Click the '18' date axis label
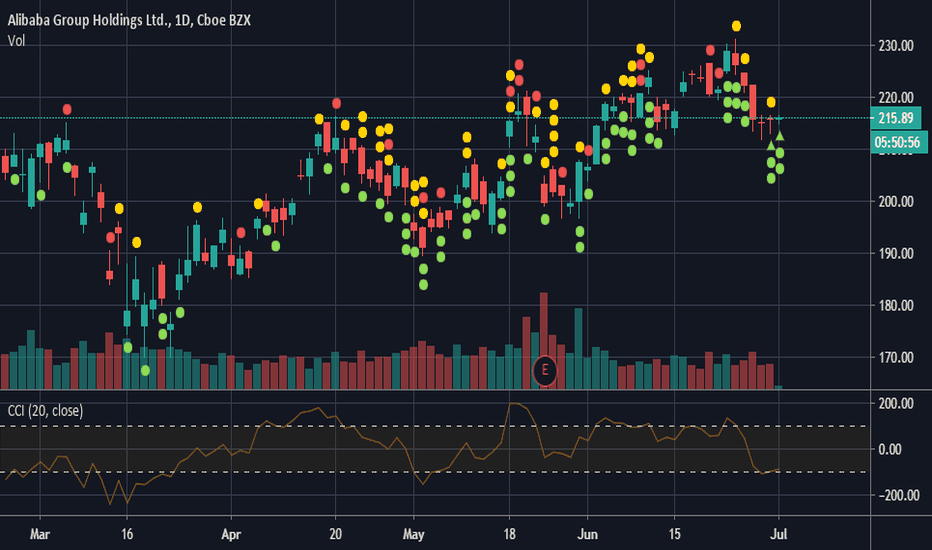Viewport: 932px width, 550px height. (x=509, y=534)
